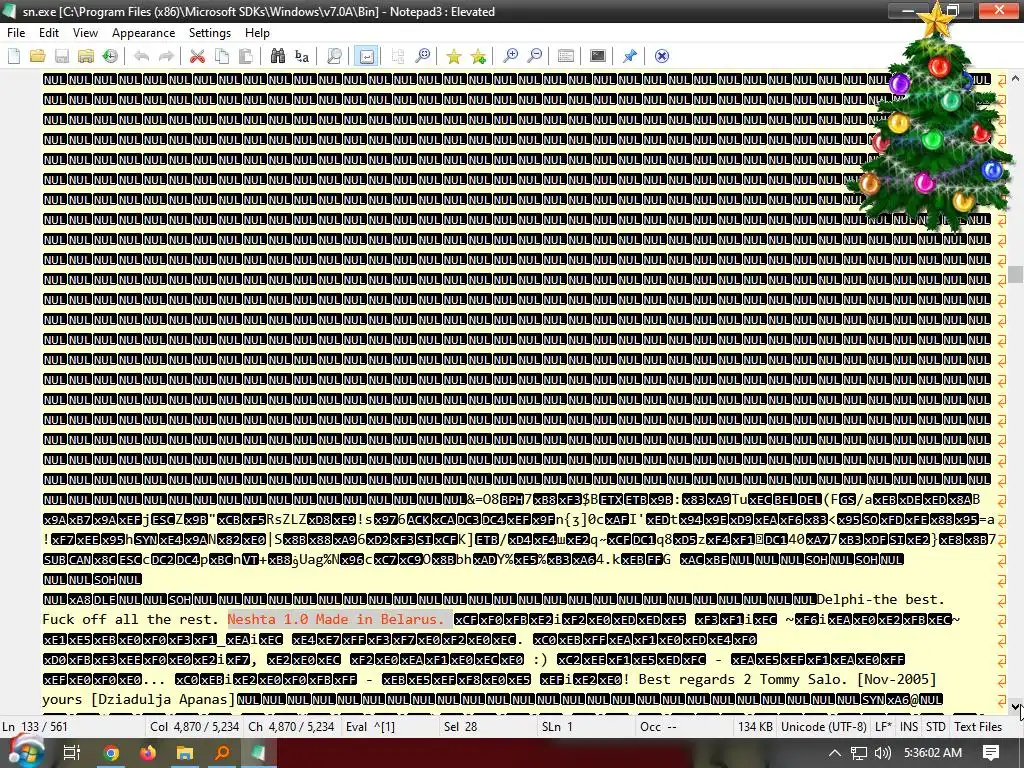Click the Notepad3 taskbar icon
This screenshot has width=1024, height=768.
tap(259, 753)
